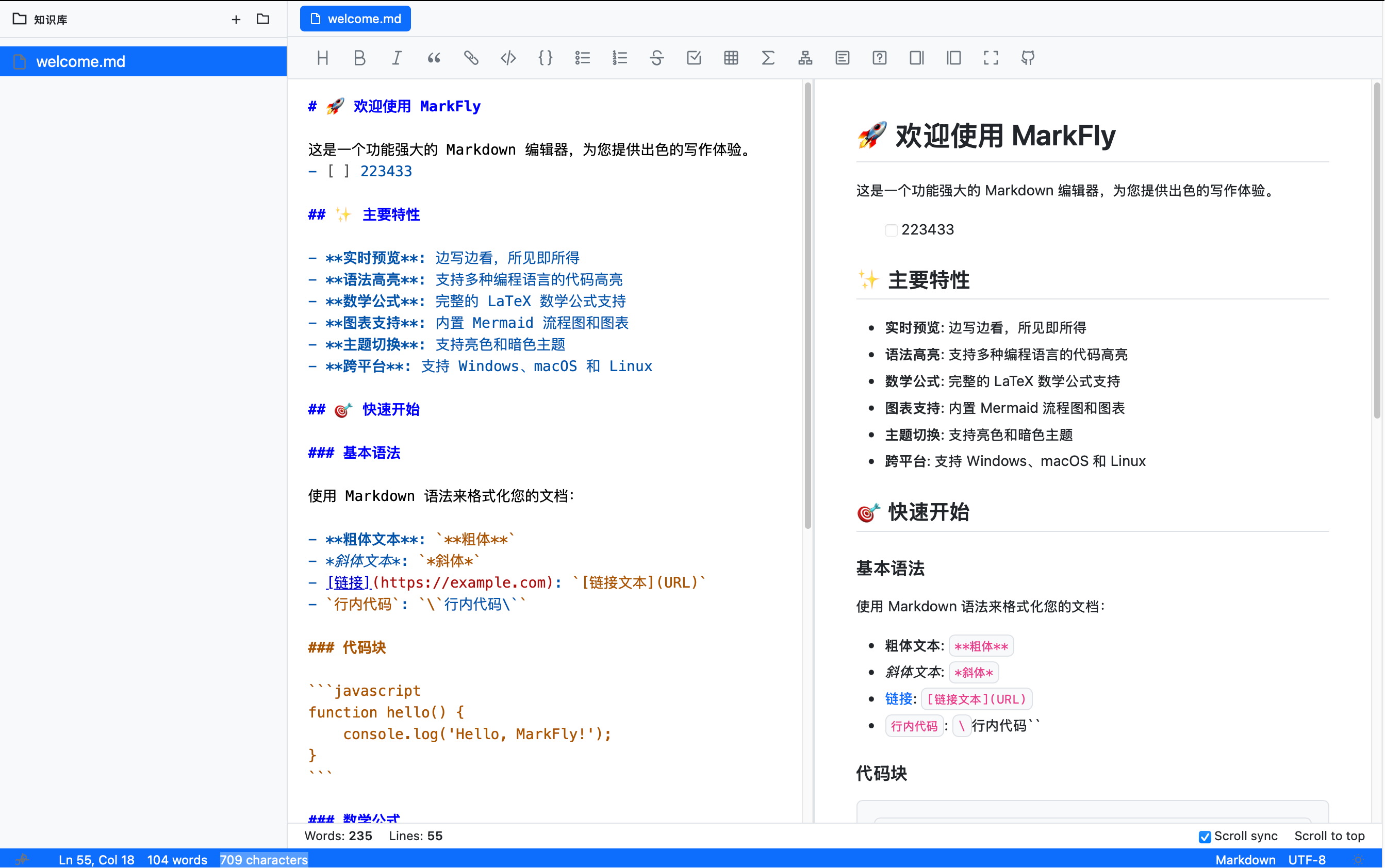Click the 快速开始 heading in the preview
The height and width of the screenshot is (868, 1385).
[x=929, y=512]
